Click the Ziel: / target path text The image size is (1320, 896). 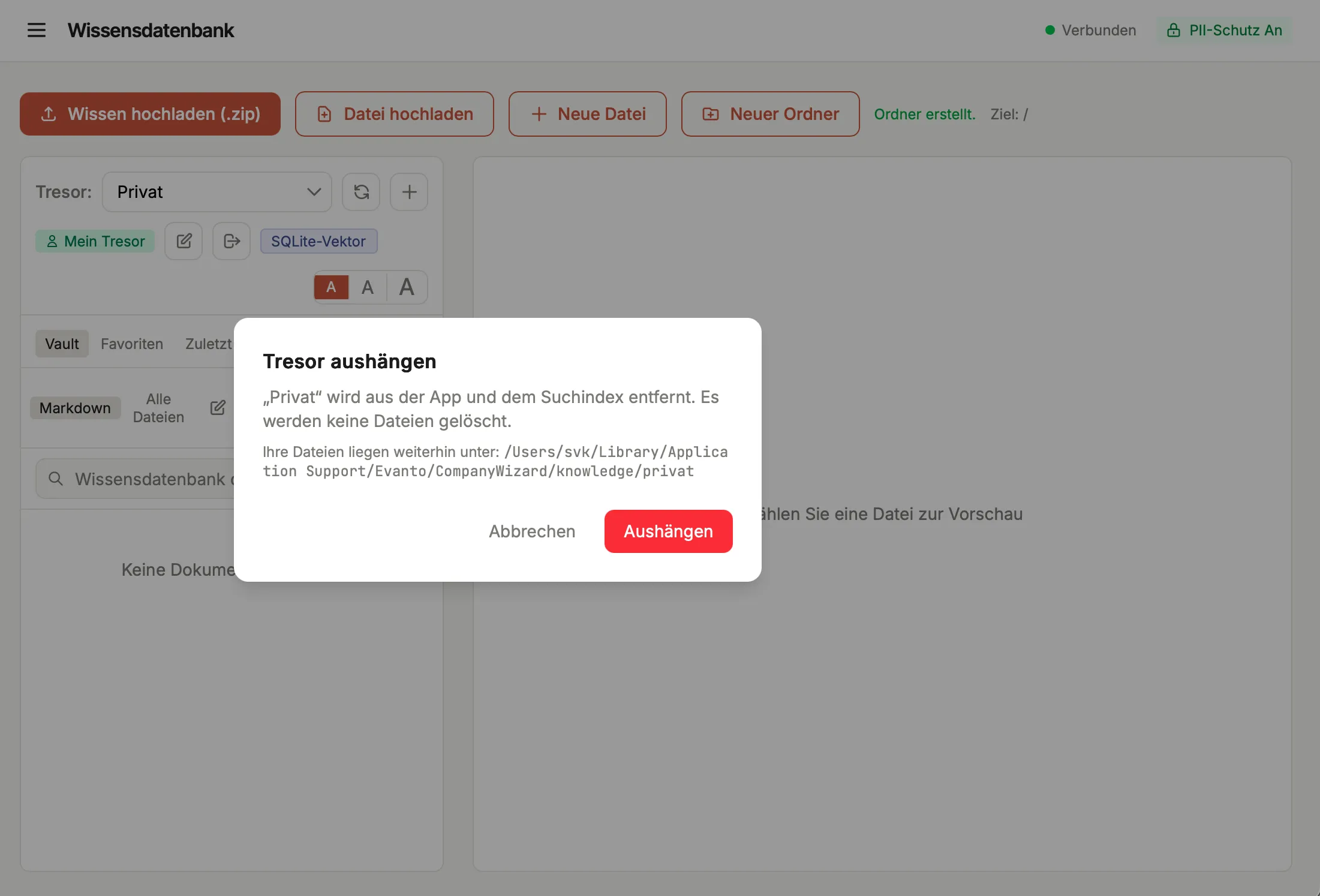(1009, 114)
